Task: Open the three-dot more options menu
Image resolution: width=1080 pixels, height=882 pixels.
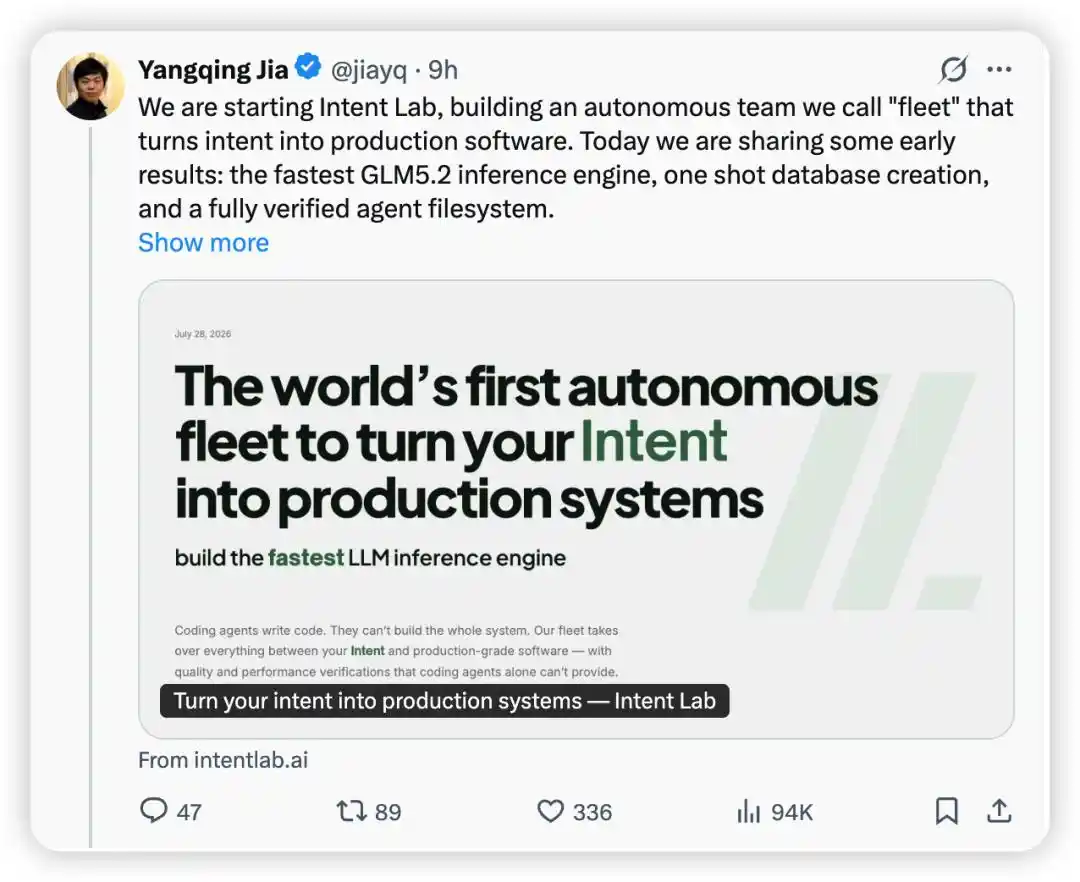Action: [999, 69]
